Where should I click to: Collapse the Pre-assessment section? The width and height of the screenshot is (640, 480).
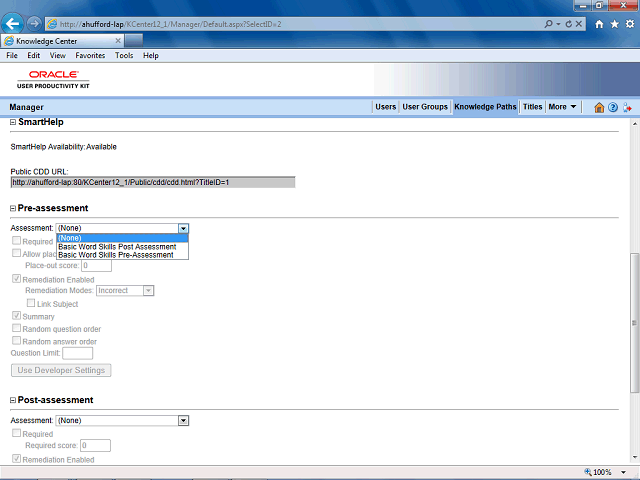[x=13, y=208]
